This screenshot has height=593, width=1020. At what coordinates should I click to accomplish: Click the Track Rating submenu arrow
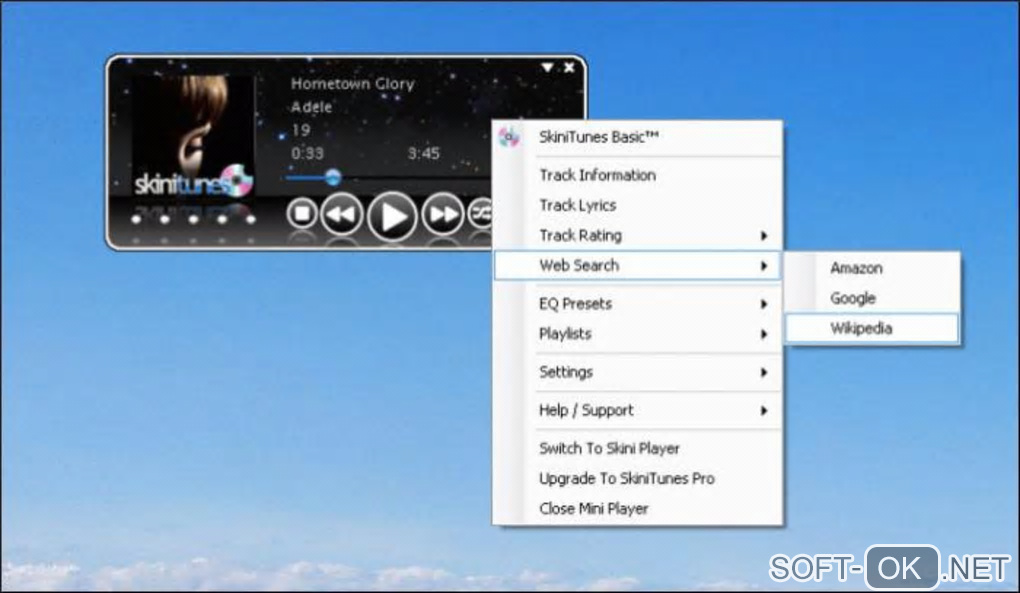point(764,236)
